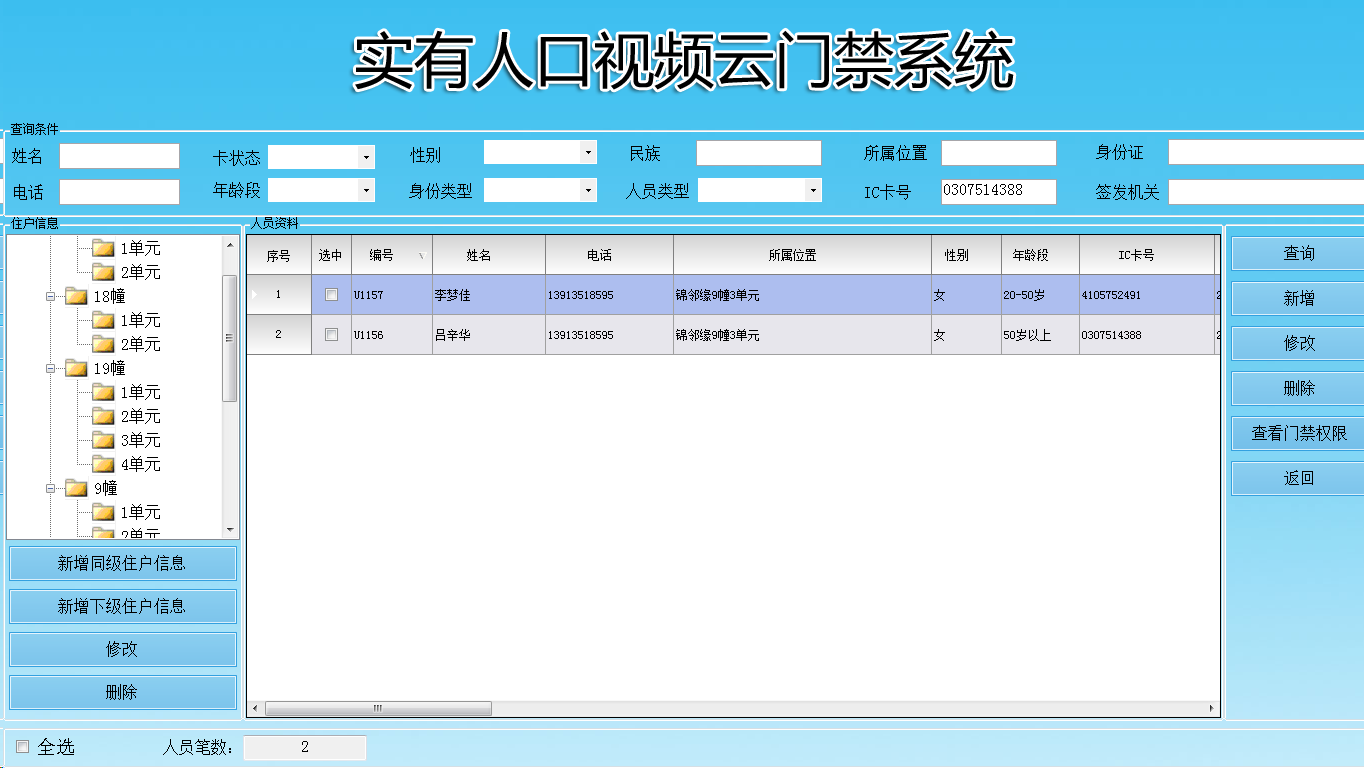Click folder icon of 2单元 under 18幢
Viewport: 1364px width, 768px height.
(103, 344)
